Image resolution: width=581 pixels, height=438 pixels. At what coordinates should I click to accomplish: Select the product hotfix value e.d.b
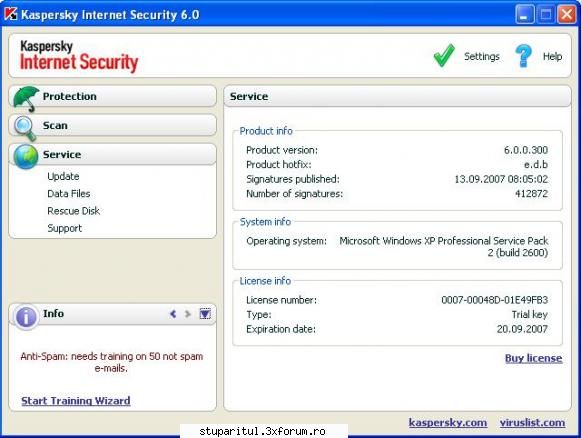pyautogui.click(x=536, y=165)
